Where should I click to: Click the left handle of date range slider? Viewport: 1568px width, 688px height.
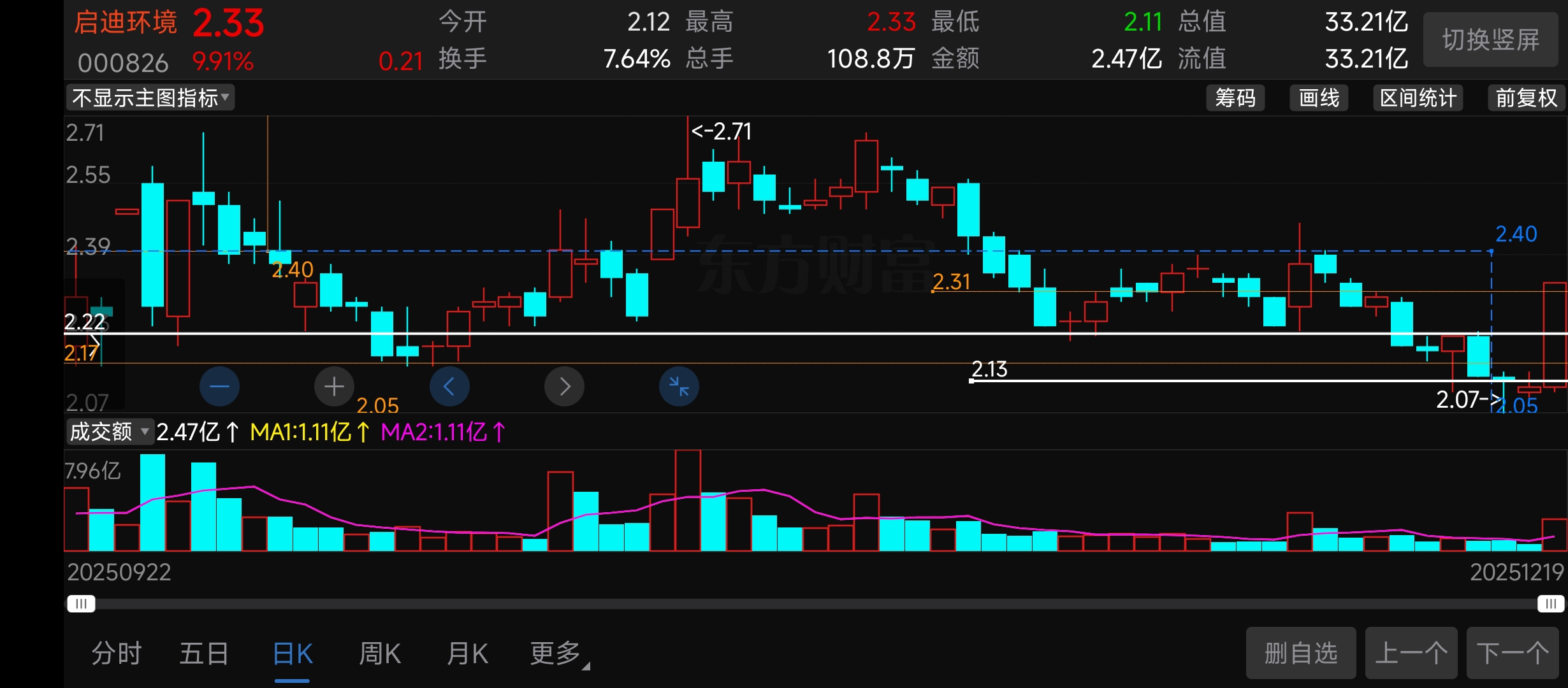click(81, 603)
